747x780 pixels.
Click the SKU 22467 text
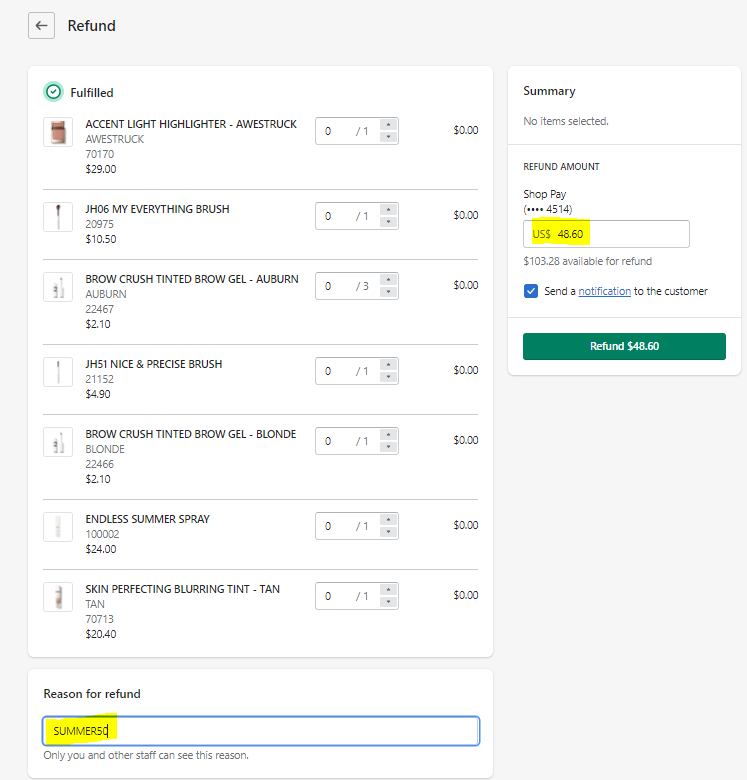click(99, 309)
